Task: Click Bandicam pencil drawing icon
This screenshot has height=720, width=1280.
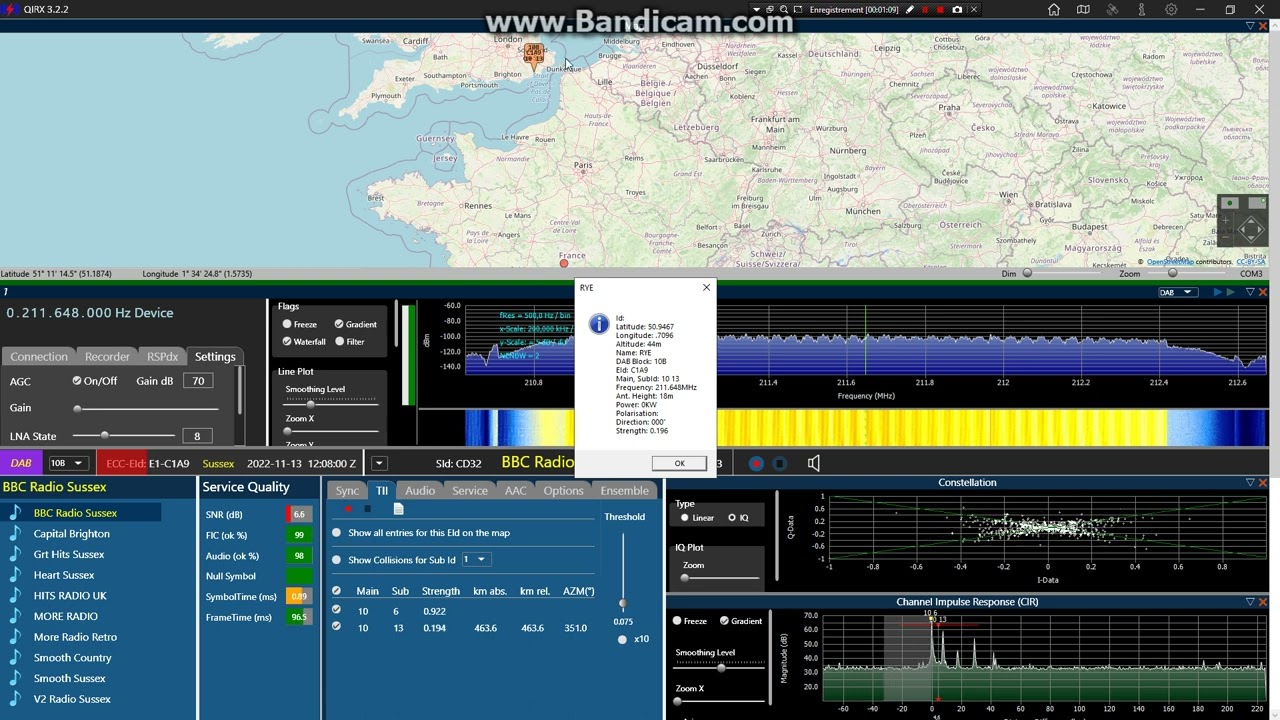Action: [910, 10]
